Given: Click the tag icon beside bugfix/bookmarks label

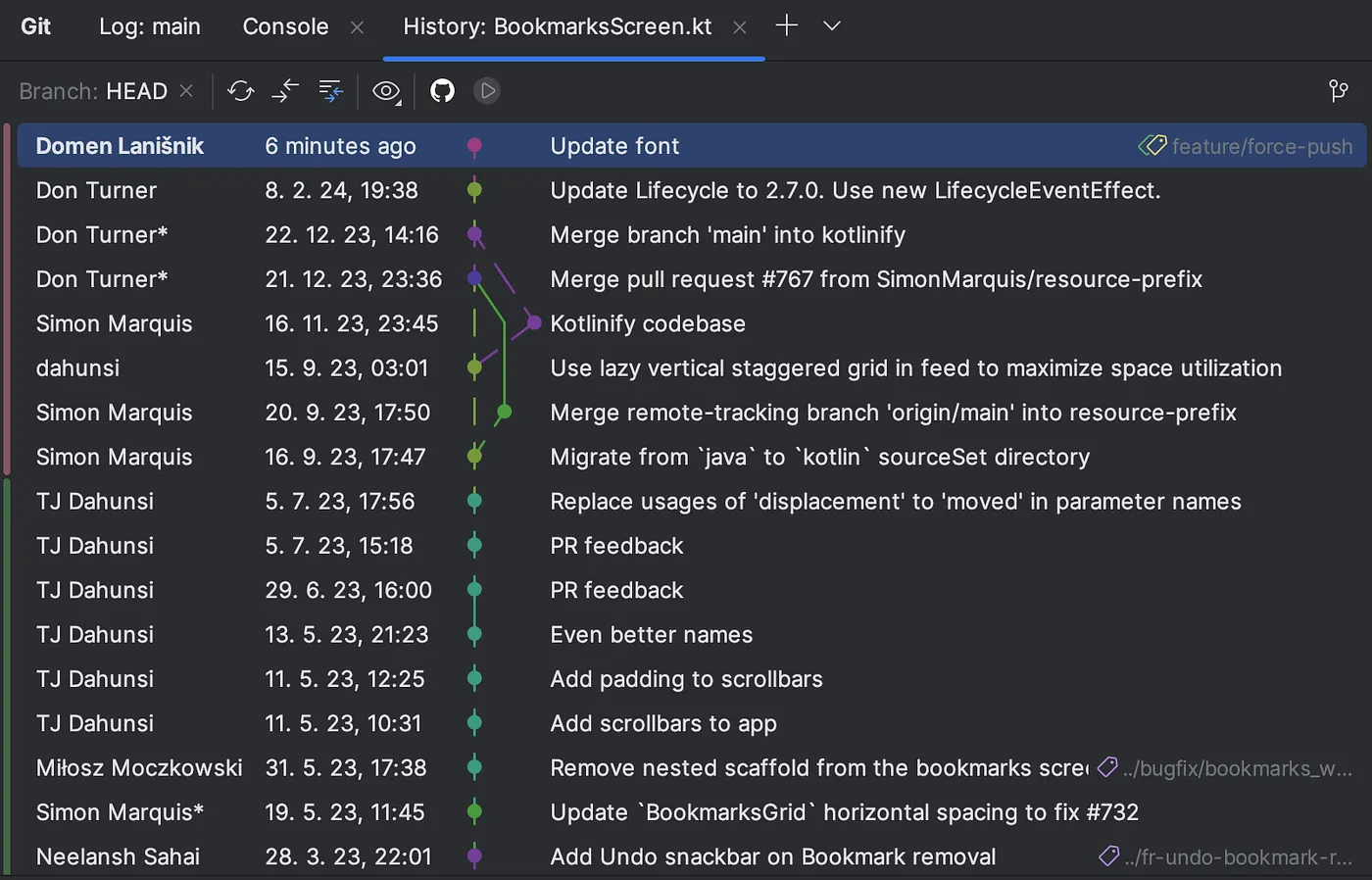Looking at the screenshot, I should tap(1107, 767).
